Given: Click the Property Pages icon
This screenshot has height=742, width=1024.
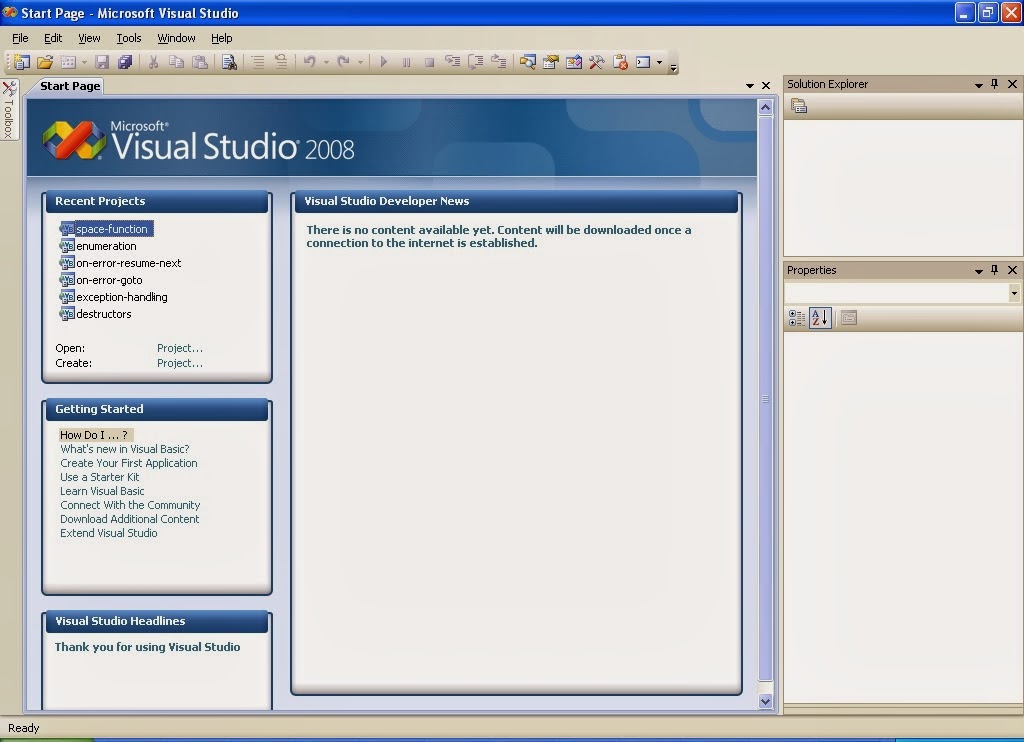Looking at the screenshot, I should tap(848, 318).
